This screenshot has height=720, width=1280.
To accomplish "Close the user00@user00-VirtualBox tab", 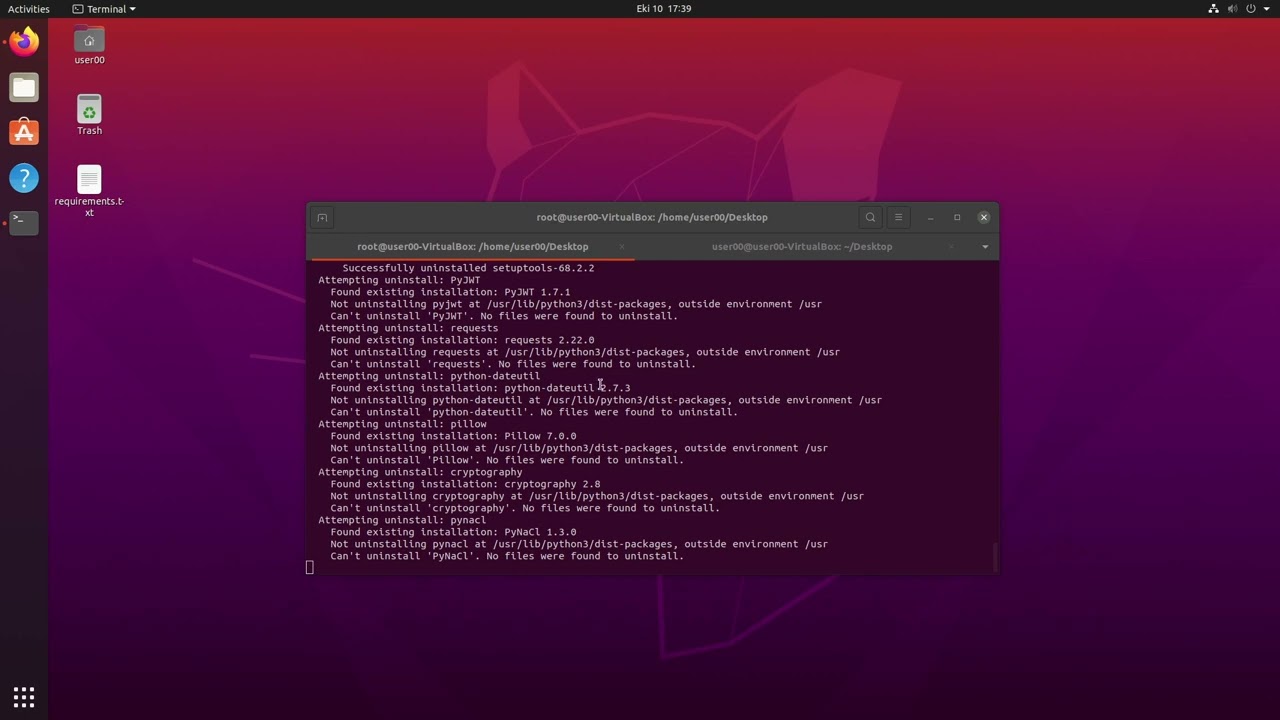I will 951,246.
